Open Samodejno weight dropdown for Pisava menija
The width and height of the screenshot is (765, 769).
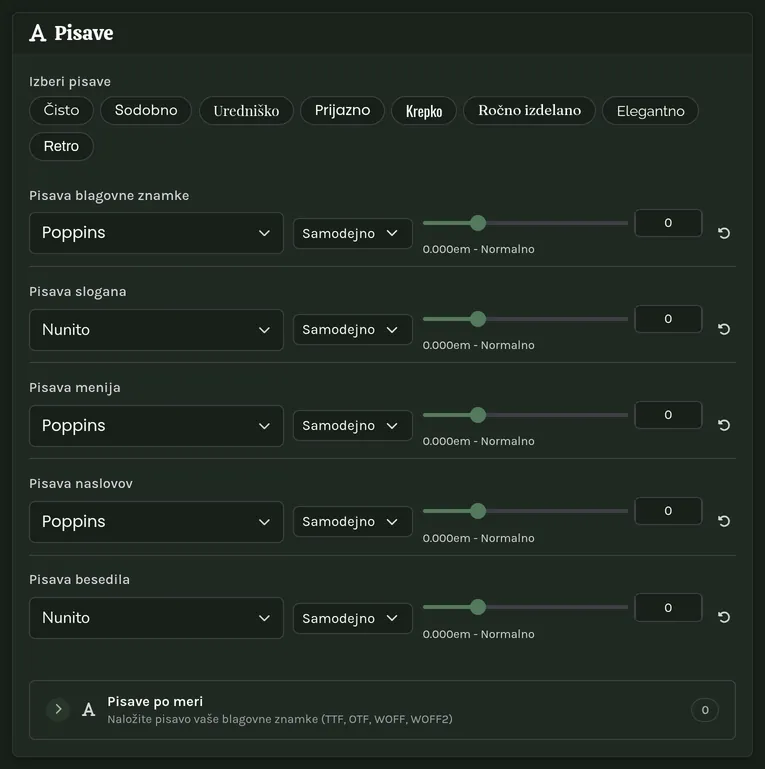click(x=353, y=426)
